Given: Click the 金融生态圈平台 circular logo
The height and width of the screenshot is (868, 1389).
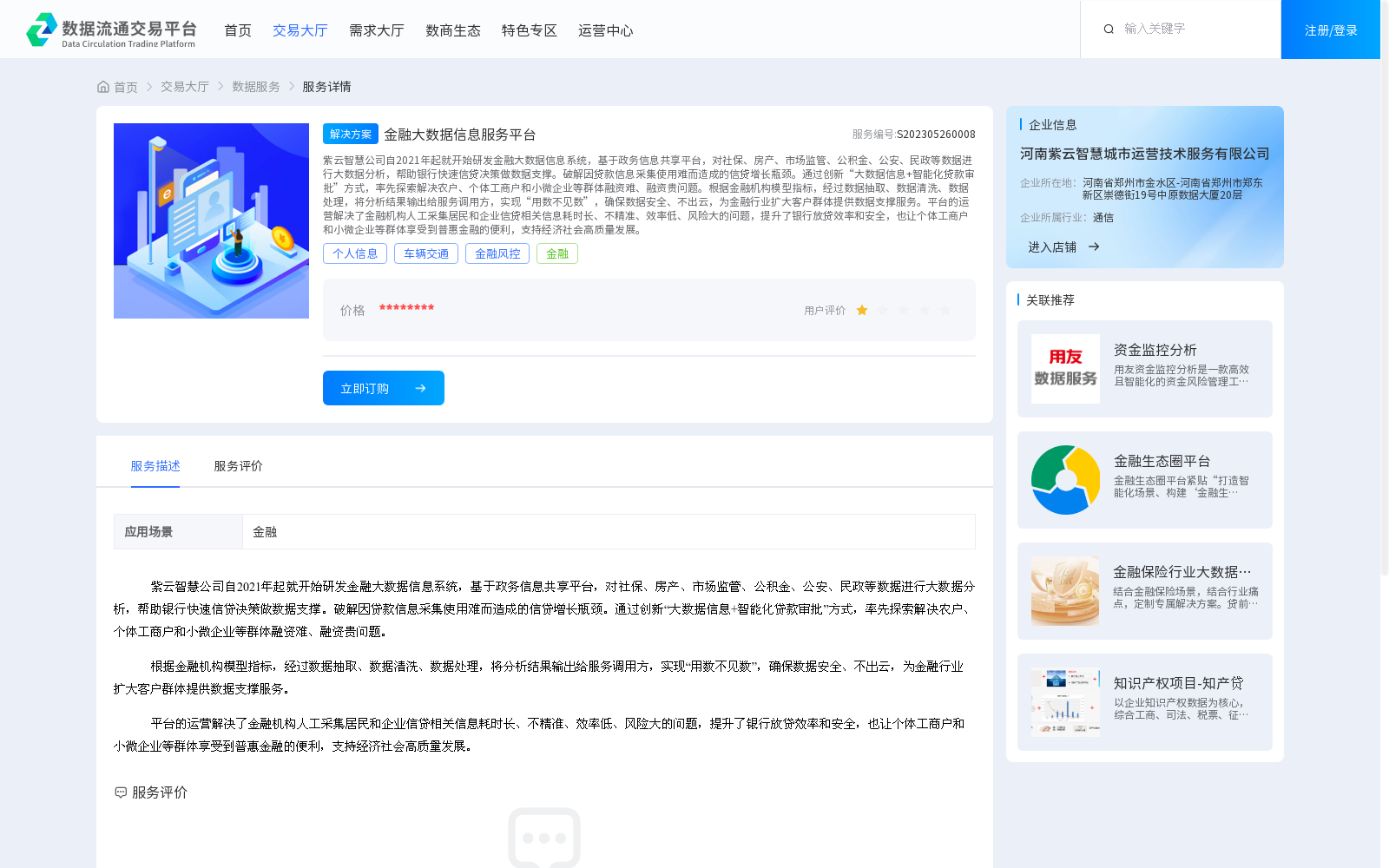Looking at the screenshot, I should click(1065, 480).
